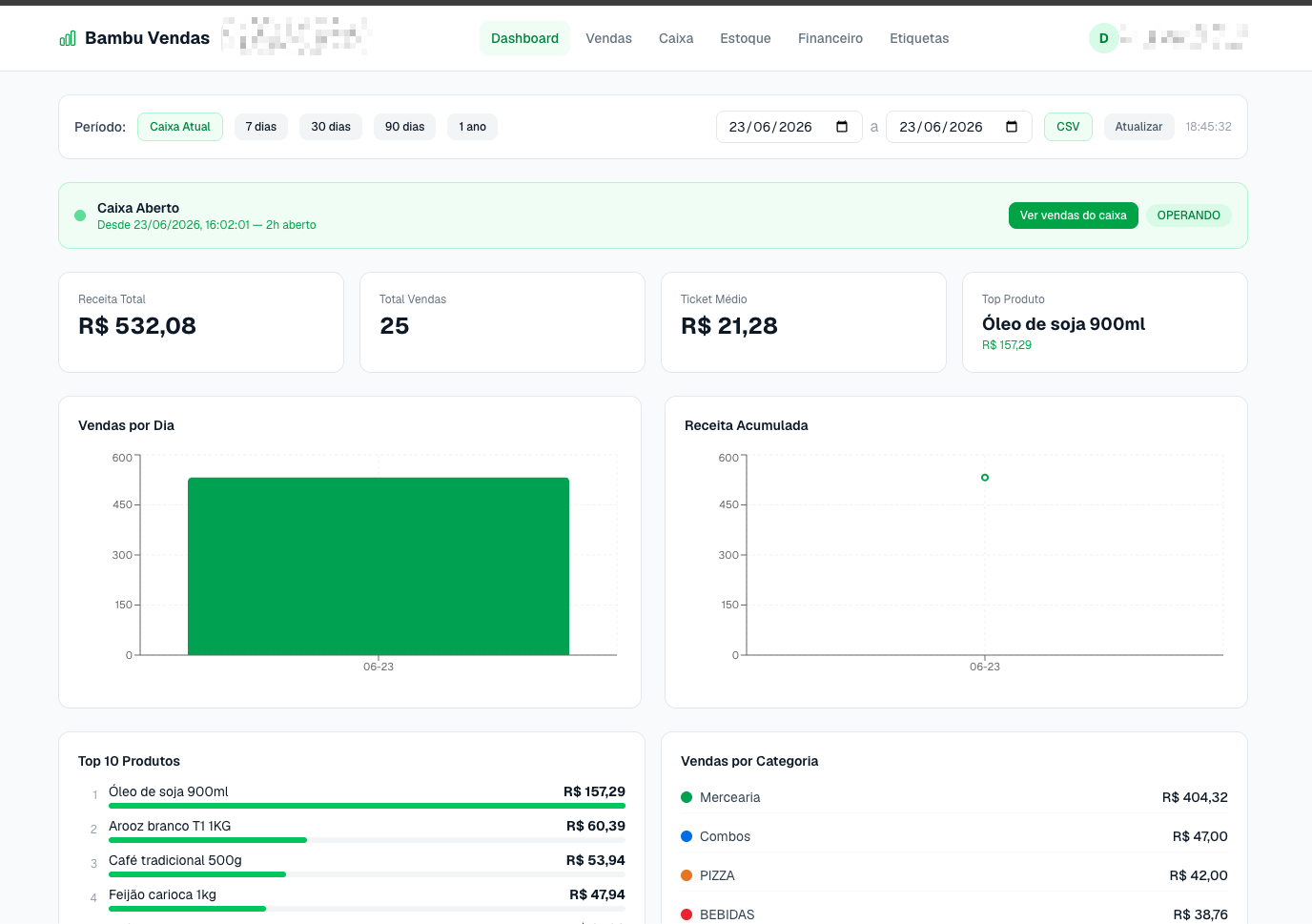
Task: Click the R$ 404,32 Mercearia amount
Action: [x=1195, y=797]
